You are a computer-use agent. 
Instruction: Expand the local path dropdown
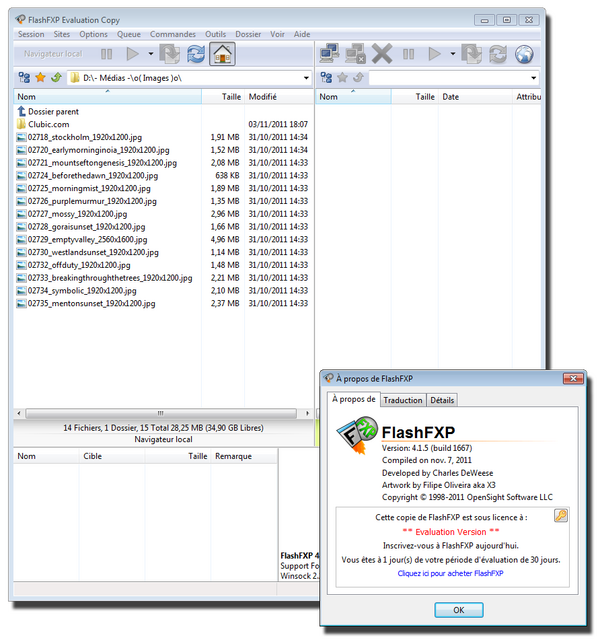pos(306,78)
